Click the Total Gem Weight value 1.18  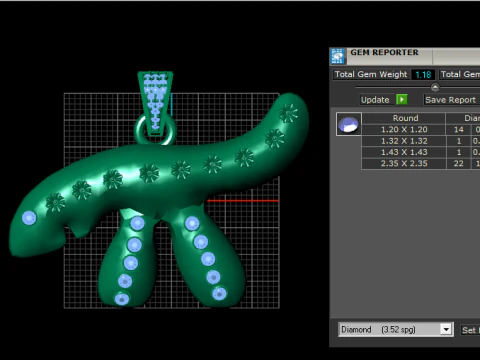[x=423, y=74]
